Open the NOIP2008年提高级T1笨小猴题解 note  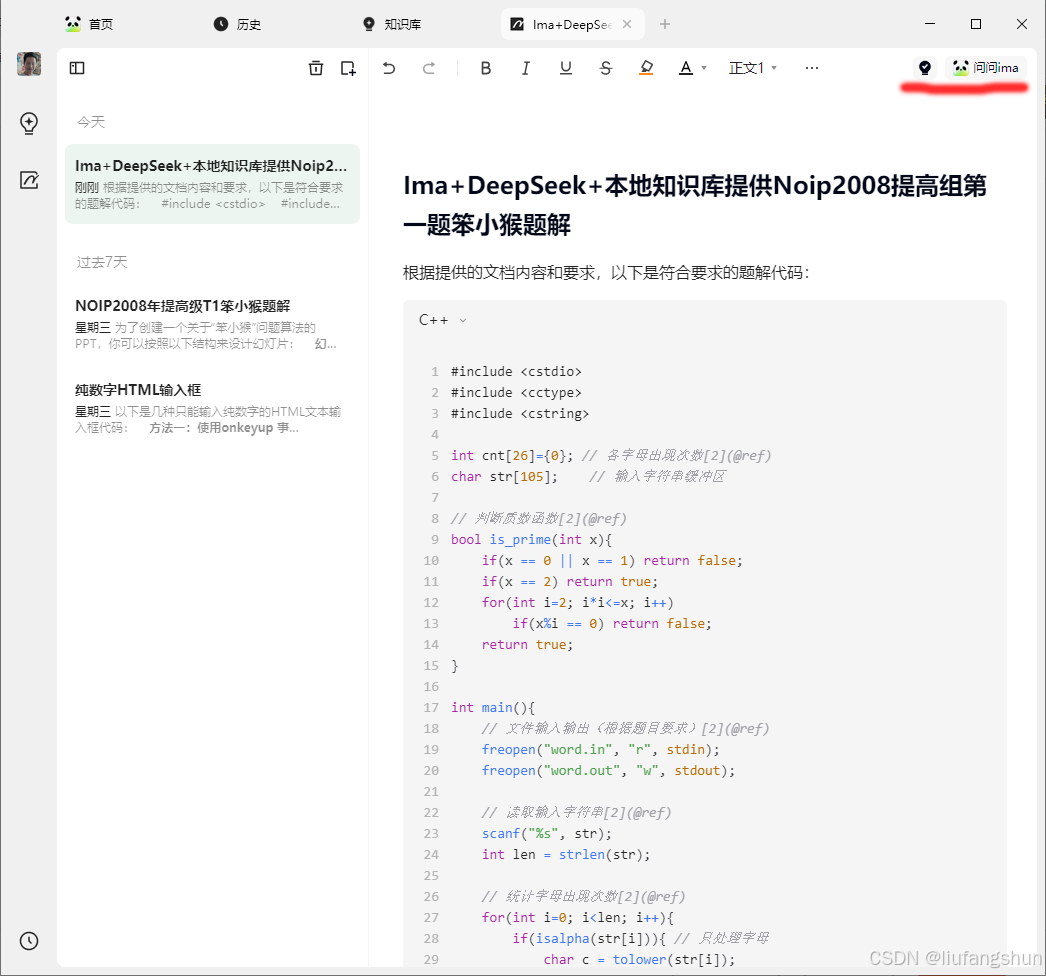click(x=212, y=324)
